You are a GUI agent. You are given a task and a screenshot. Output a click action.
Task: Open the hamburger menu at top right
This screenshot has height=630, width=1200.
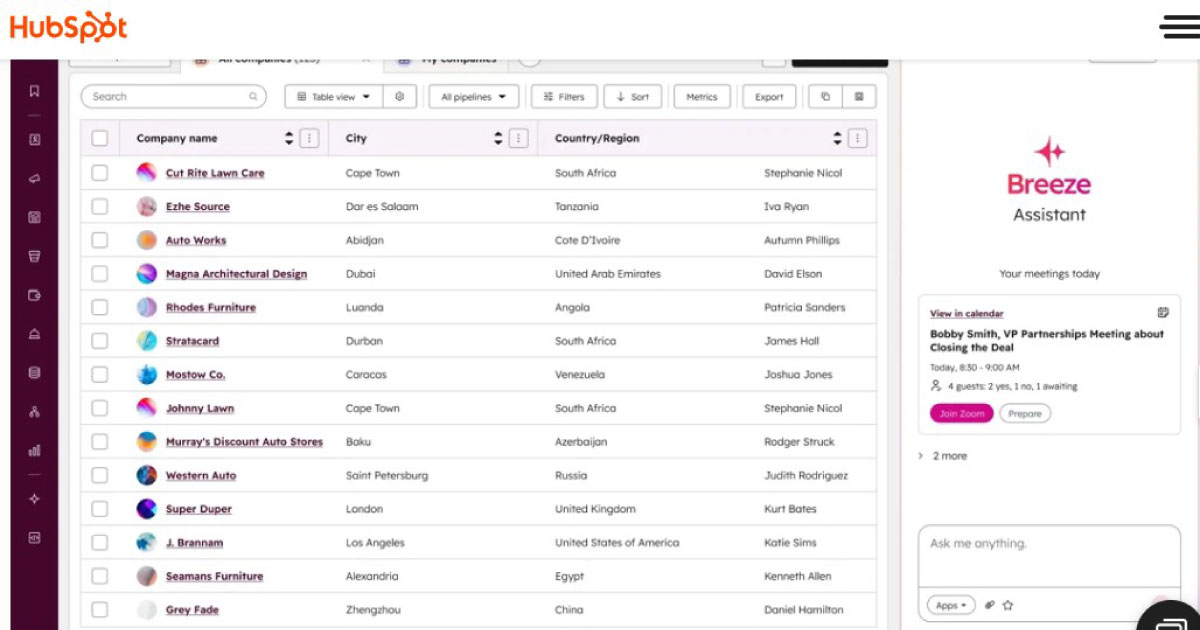1178,27
